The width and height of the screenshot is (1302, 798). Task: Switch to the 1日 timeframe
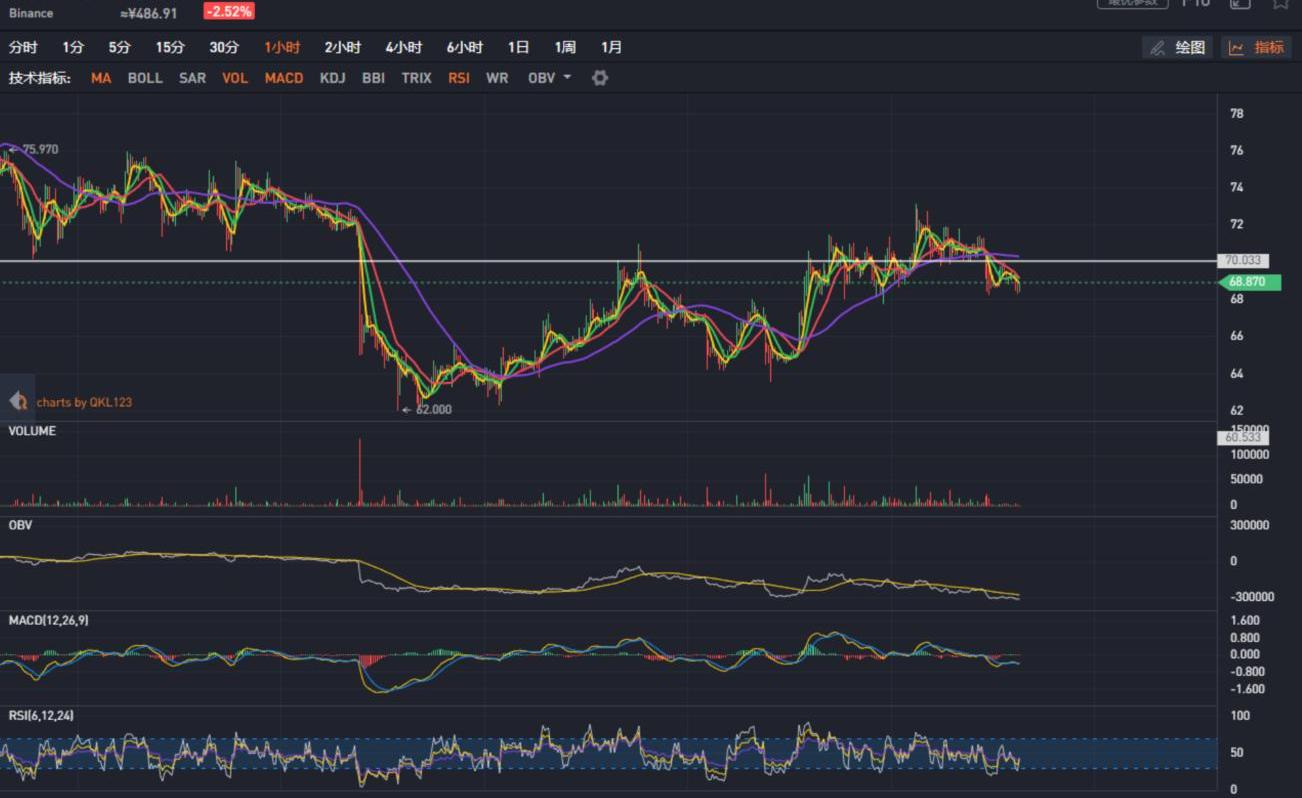click(x=518, y=47)
